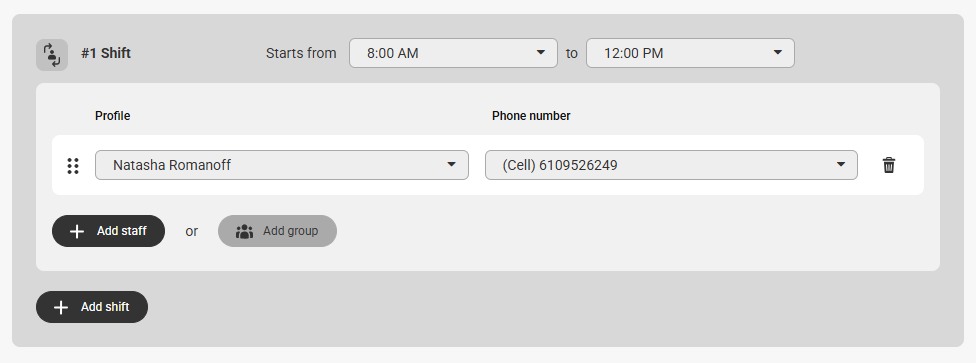This screenshot has height=363, width=976.
Task: Open the 12:00 PM end time dropdown
Action: [x=690, y=53]
